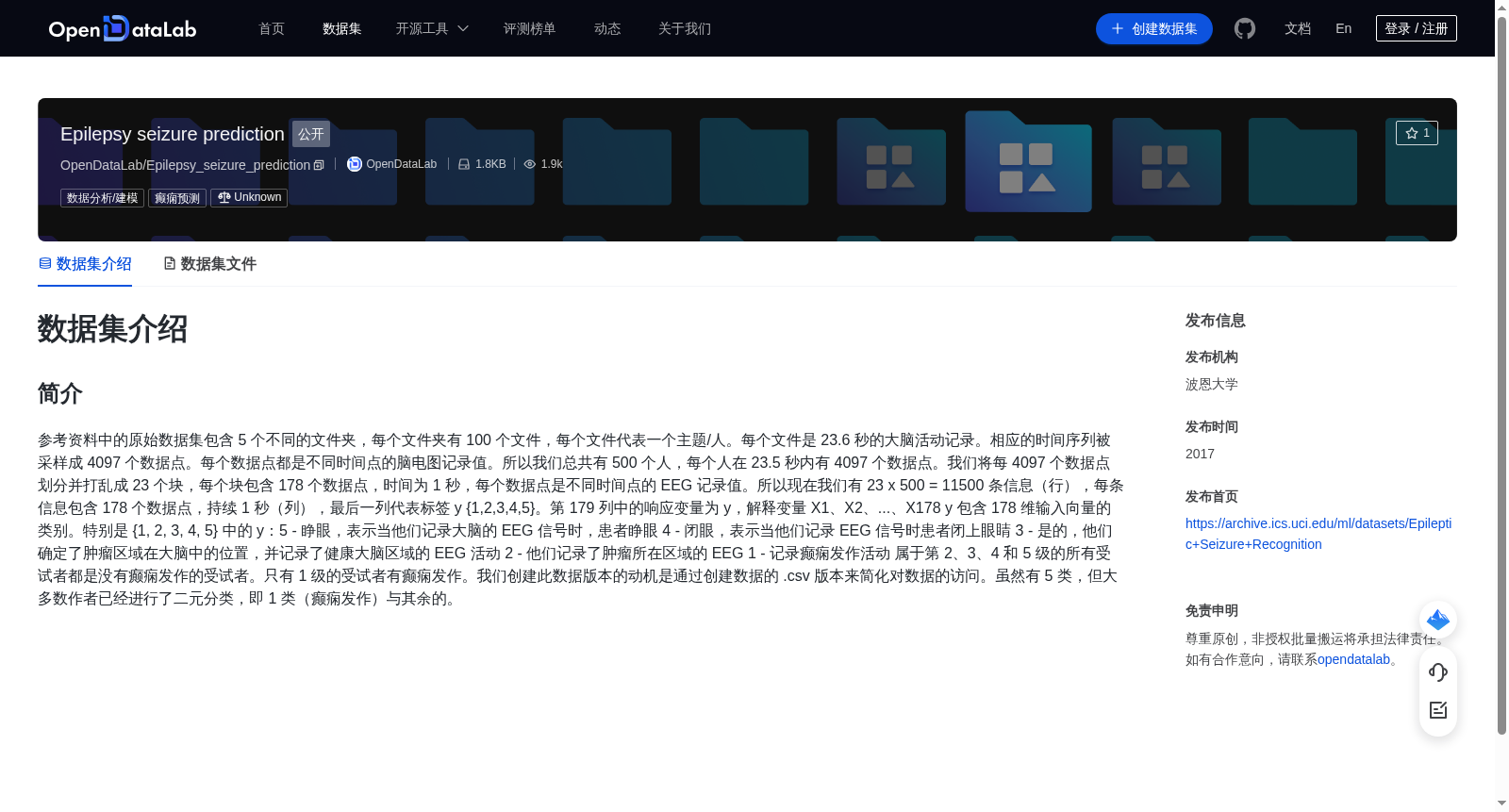Click the 发布信息 sidebar heading
Viewport: 1509px width, 812px height.
click(1216, 321)
